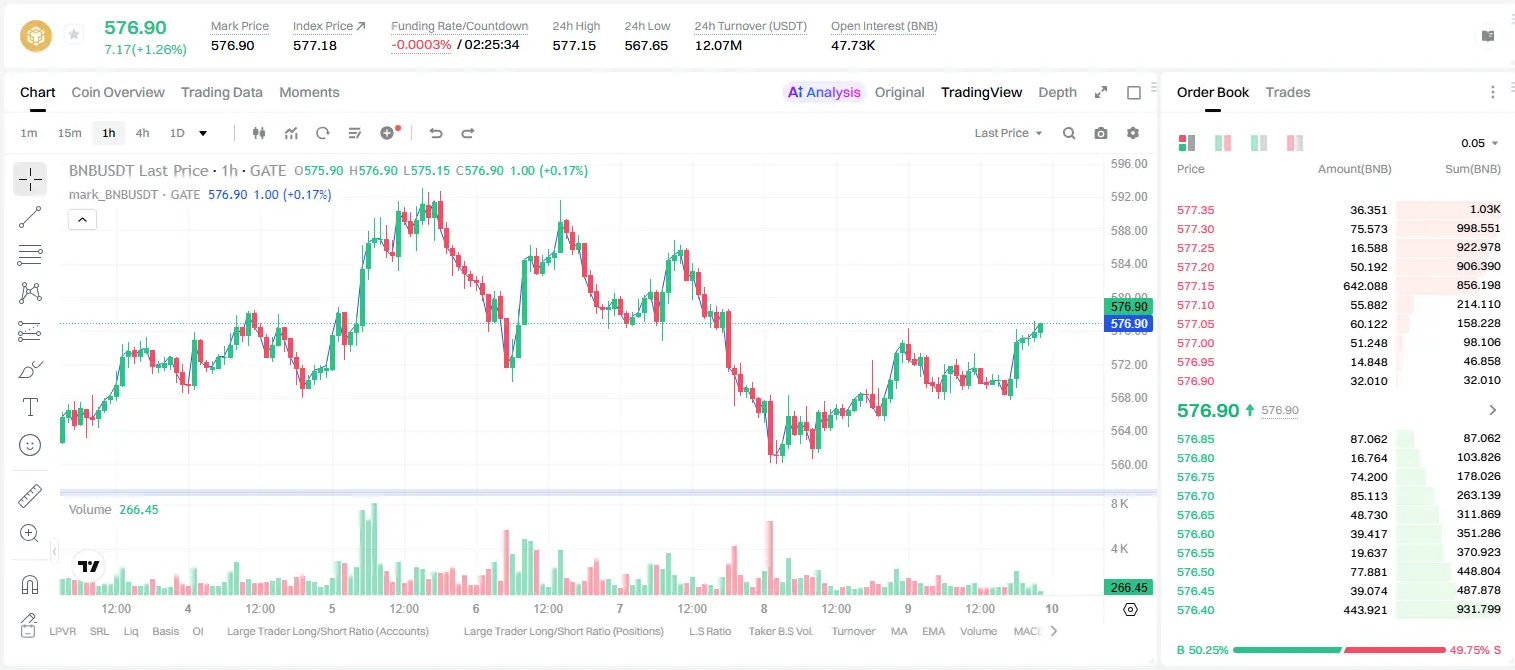Select the 576.85 bid price row
Image resolution: width=1515 pixels, height=670 pixels.
point(1339,439)
